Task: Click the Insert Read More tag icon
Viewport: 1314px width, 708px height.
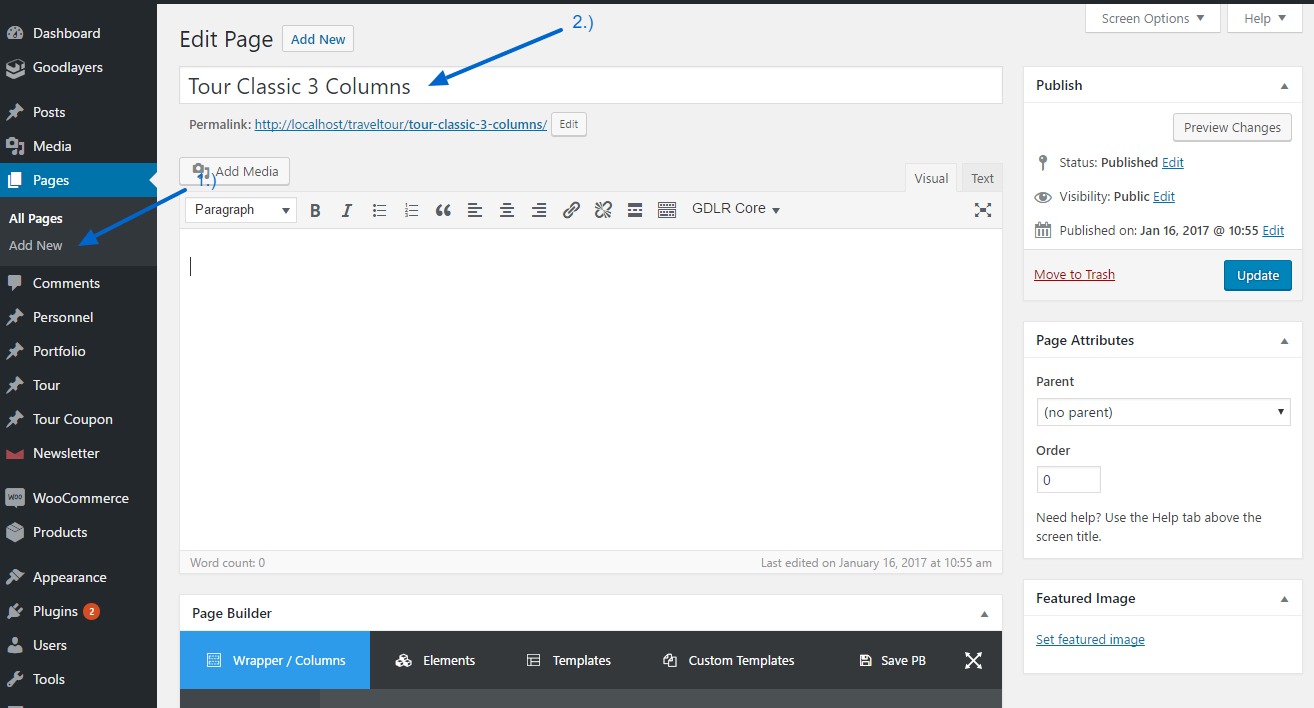Action: pyautogui.click(x=634, y=210)
